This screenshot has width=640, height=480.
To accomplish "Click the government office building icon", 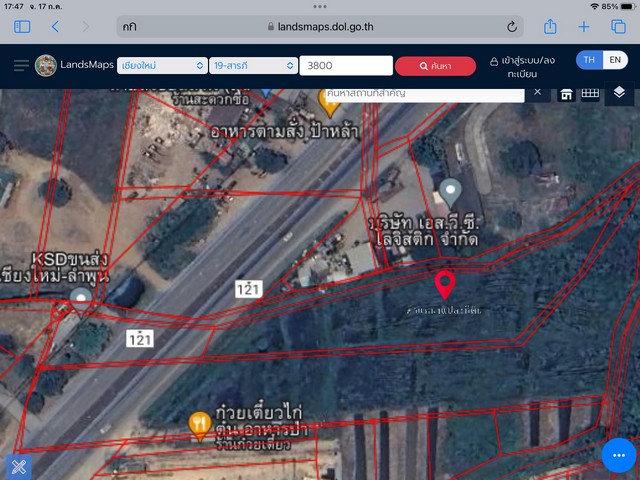I will click(566, 94).
